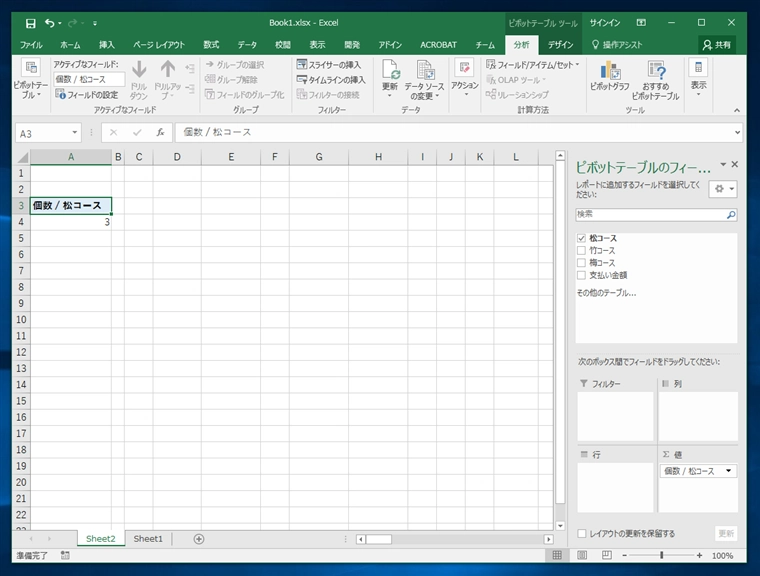The width and height of the screenshot is (760, 576).
Task: Open the Actions (アクション) menu
Action: coord(465,78)
